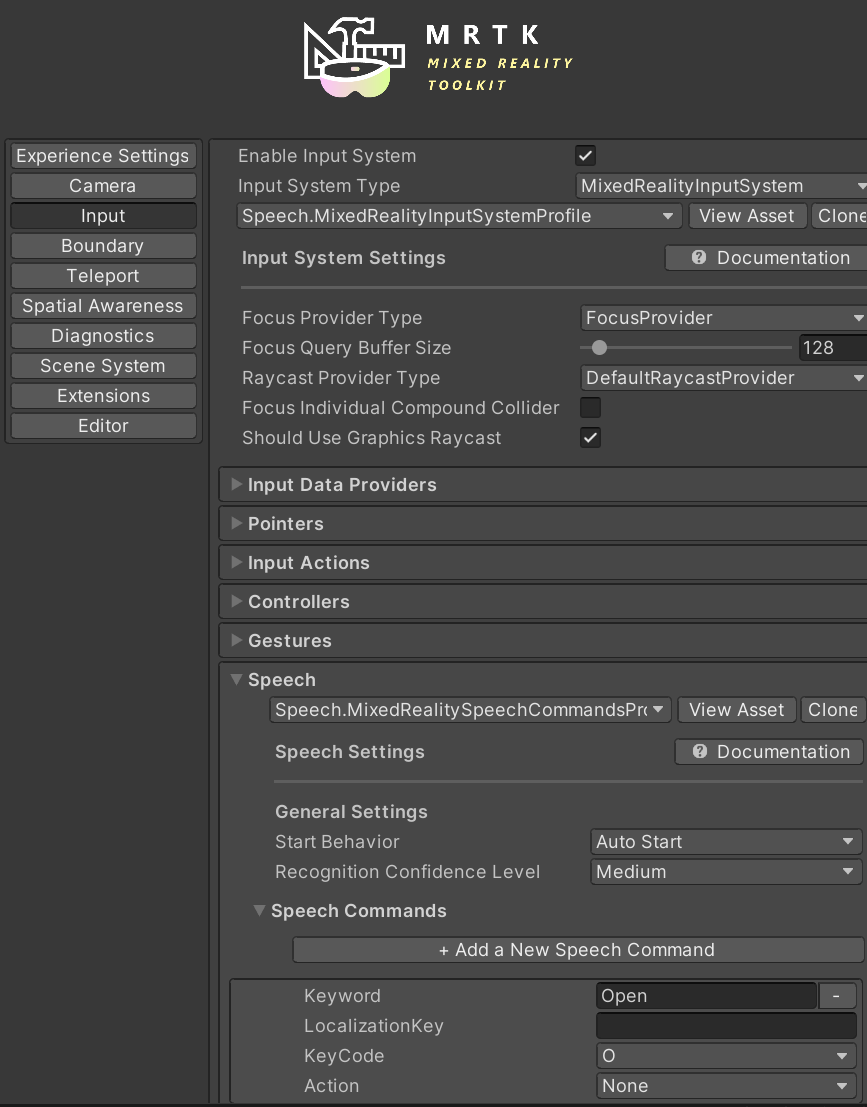The height and width of the screenshot is (1107, 867).
Task: Enable Focus Individual Compound Collider
Action: (590, 408)
